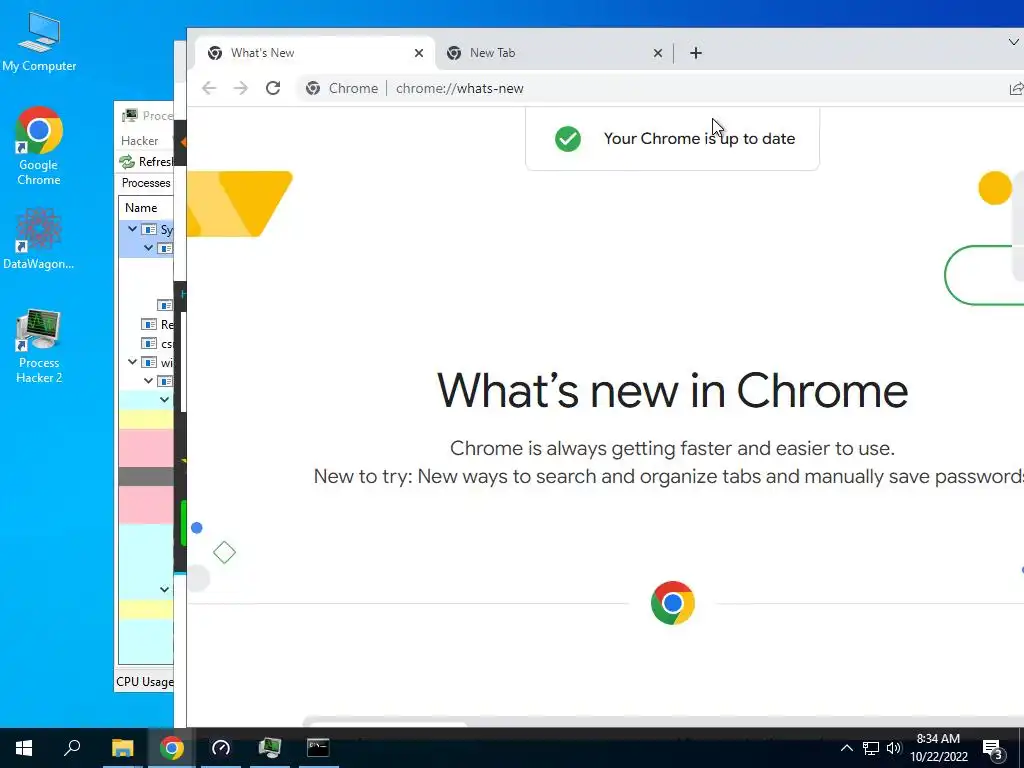Click the volume icon in system tray

coord(894,748)
